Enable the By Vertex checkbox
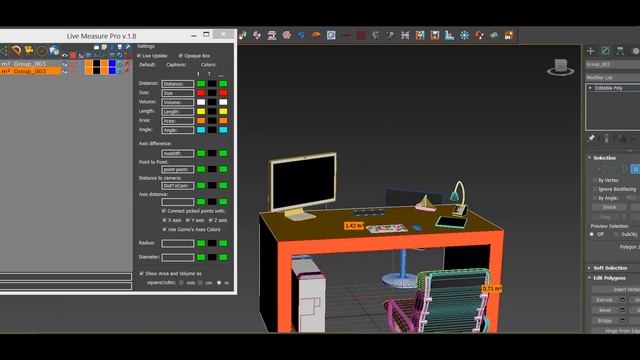 pos(595,180)
